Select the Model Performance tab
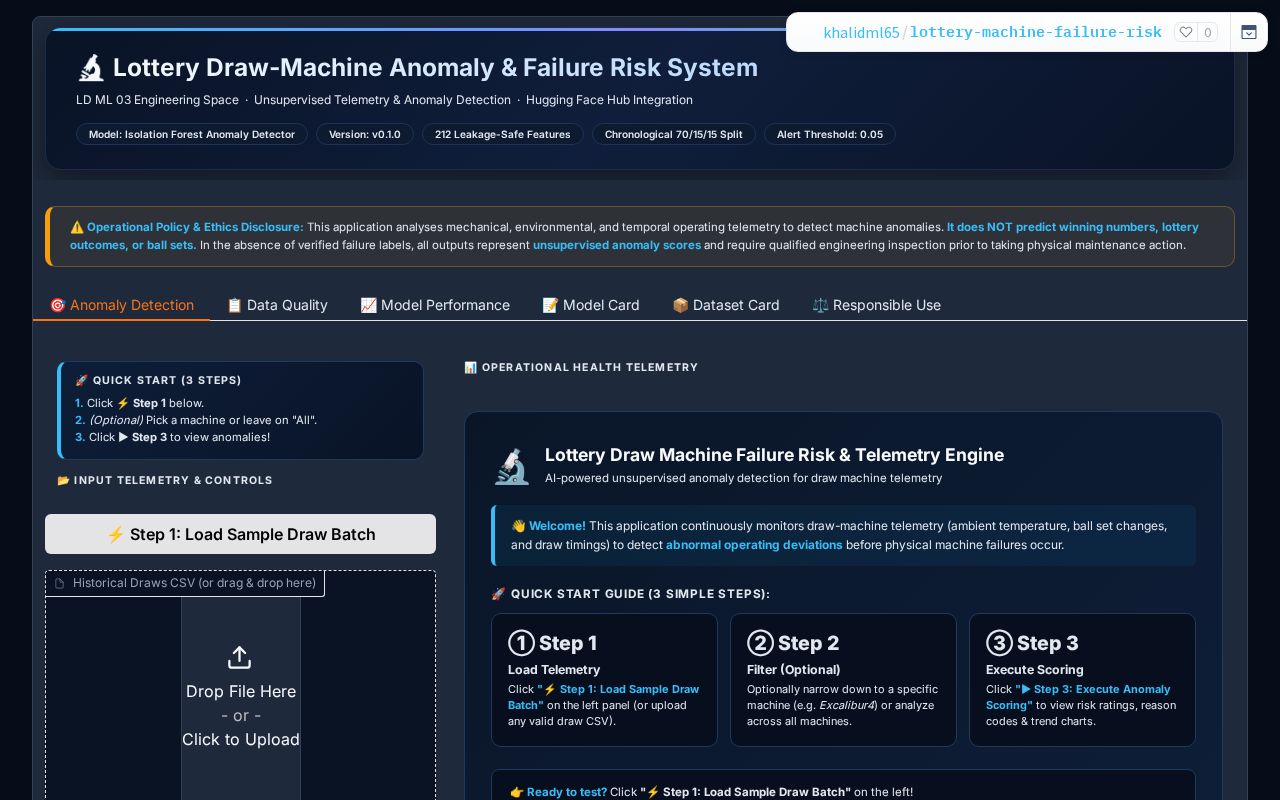1280x800 pixels. pyautogui.click(x=435, y=305)
